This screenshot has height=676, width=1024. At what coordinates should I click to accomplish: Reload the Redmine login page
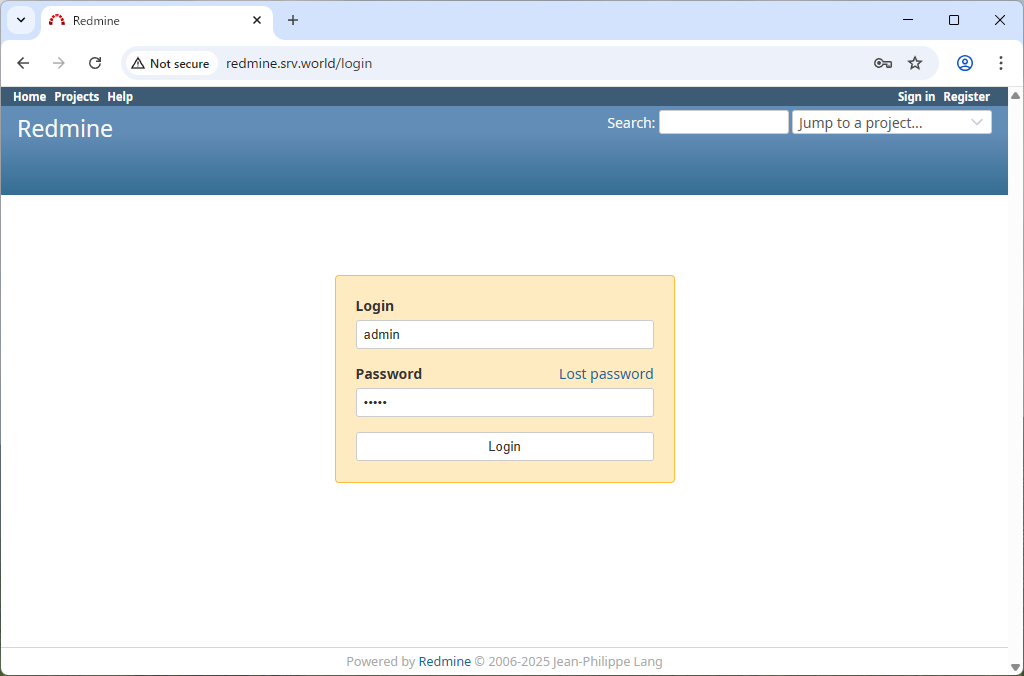click(95, 63)
